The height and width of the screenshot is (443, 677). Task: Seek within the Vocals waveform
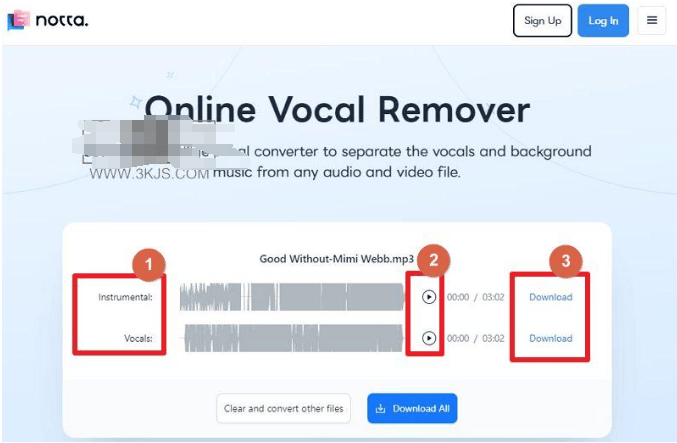coord(294,338)
